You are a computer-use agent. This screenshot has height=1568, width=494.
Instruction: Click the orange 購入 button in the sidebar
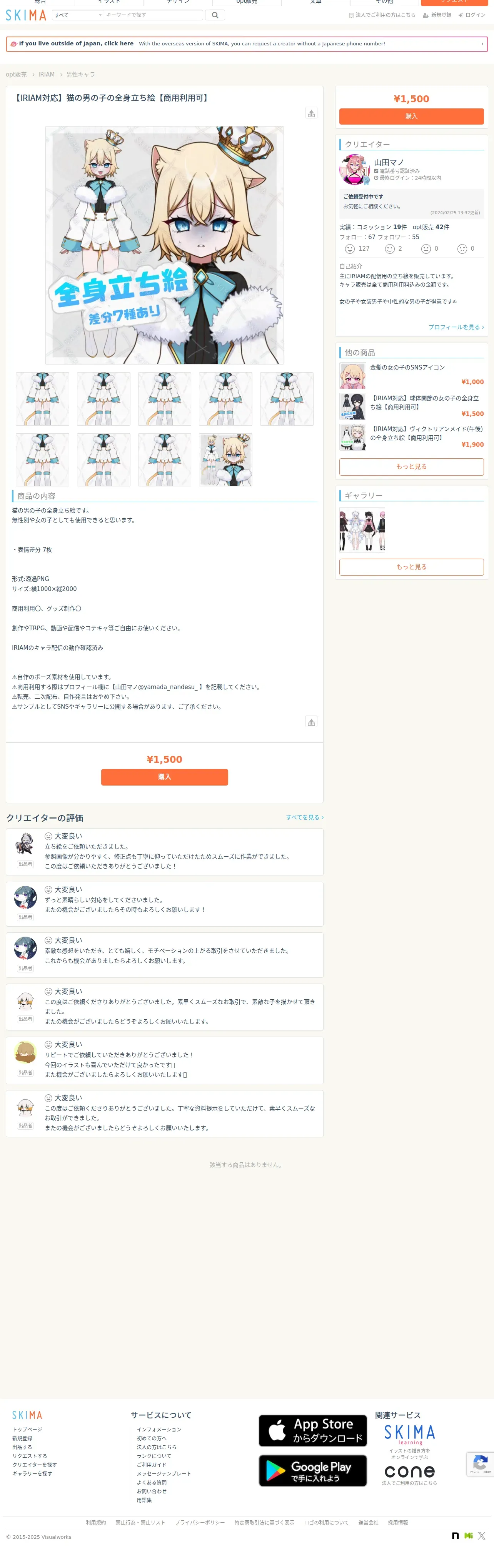click(411, 116)
